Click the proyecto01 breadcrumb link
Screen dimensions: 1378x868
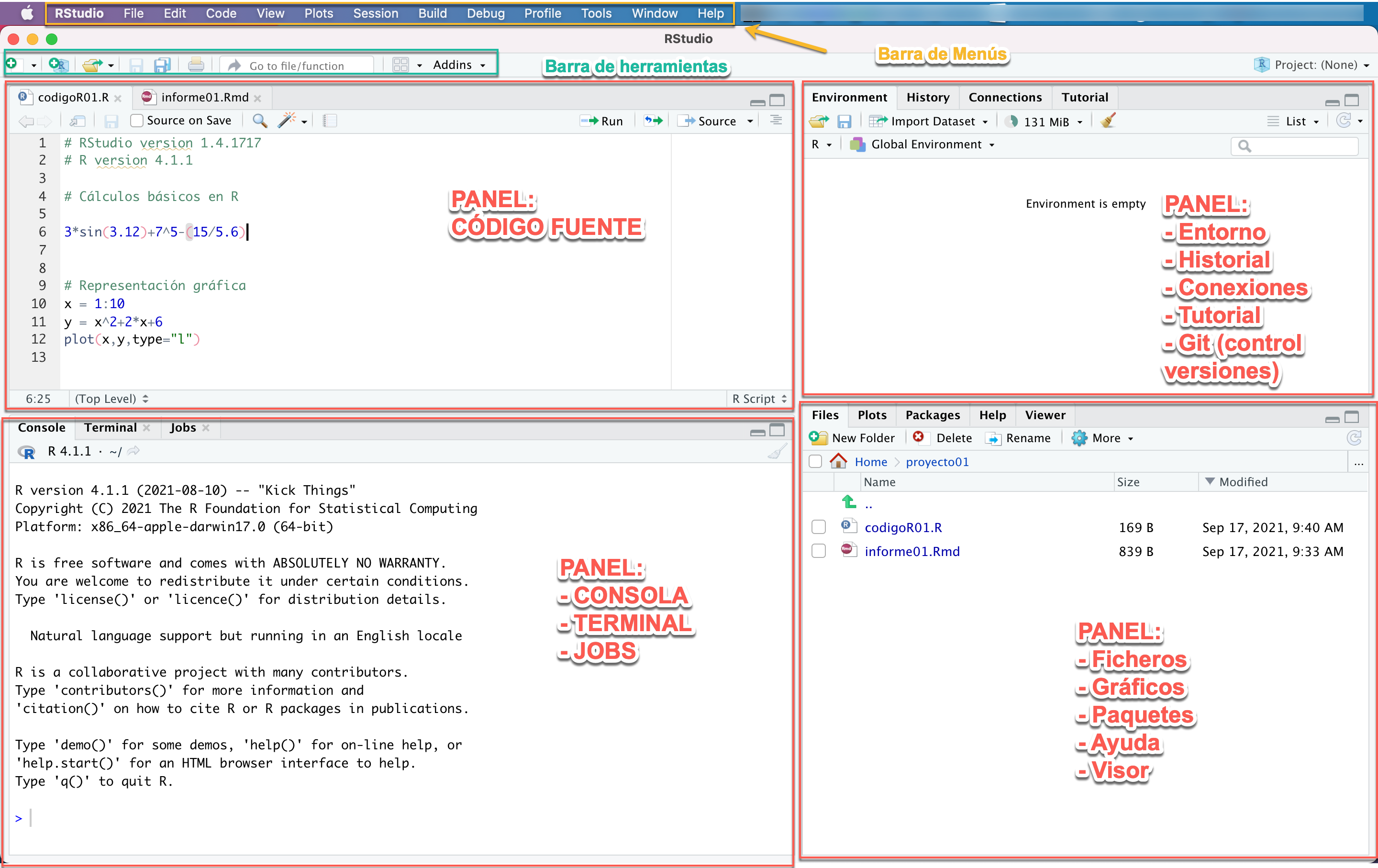937,462
